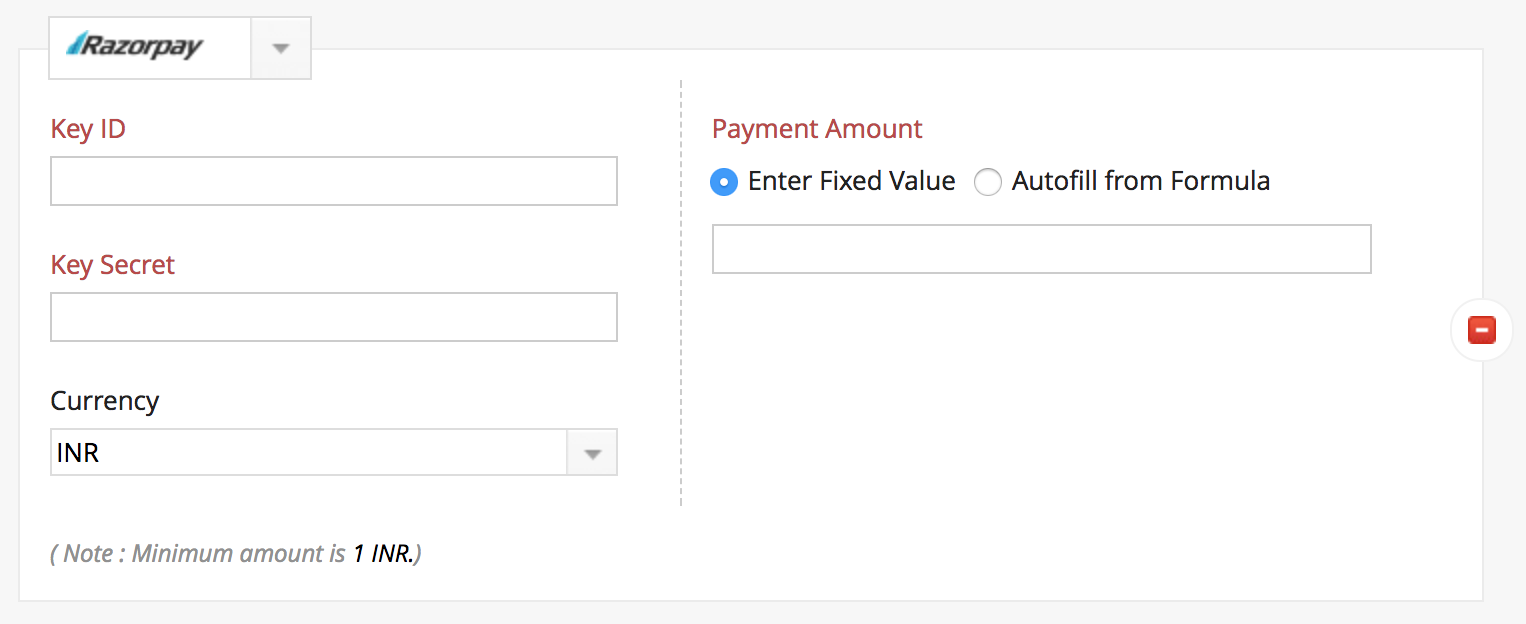
Task: Click the highlighted 1 INR note text
Action: [383, 554]
